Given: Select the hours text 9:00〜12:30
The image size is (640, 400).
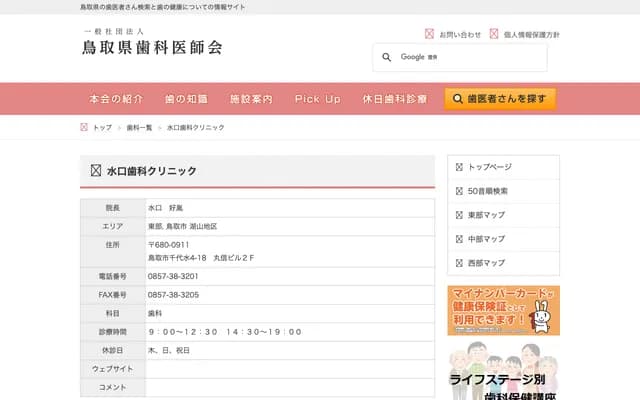Looking at the screenshot, I should click(183, 332).
